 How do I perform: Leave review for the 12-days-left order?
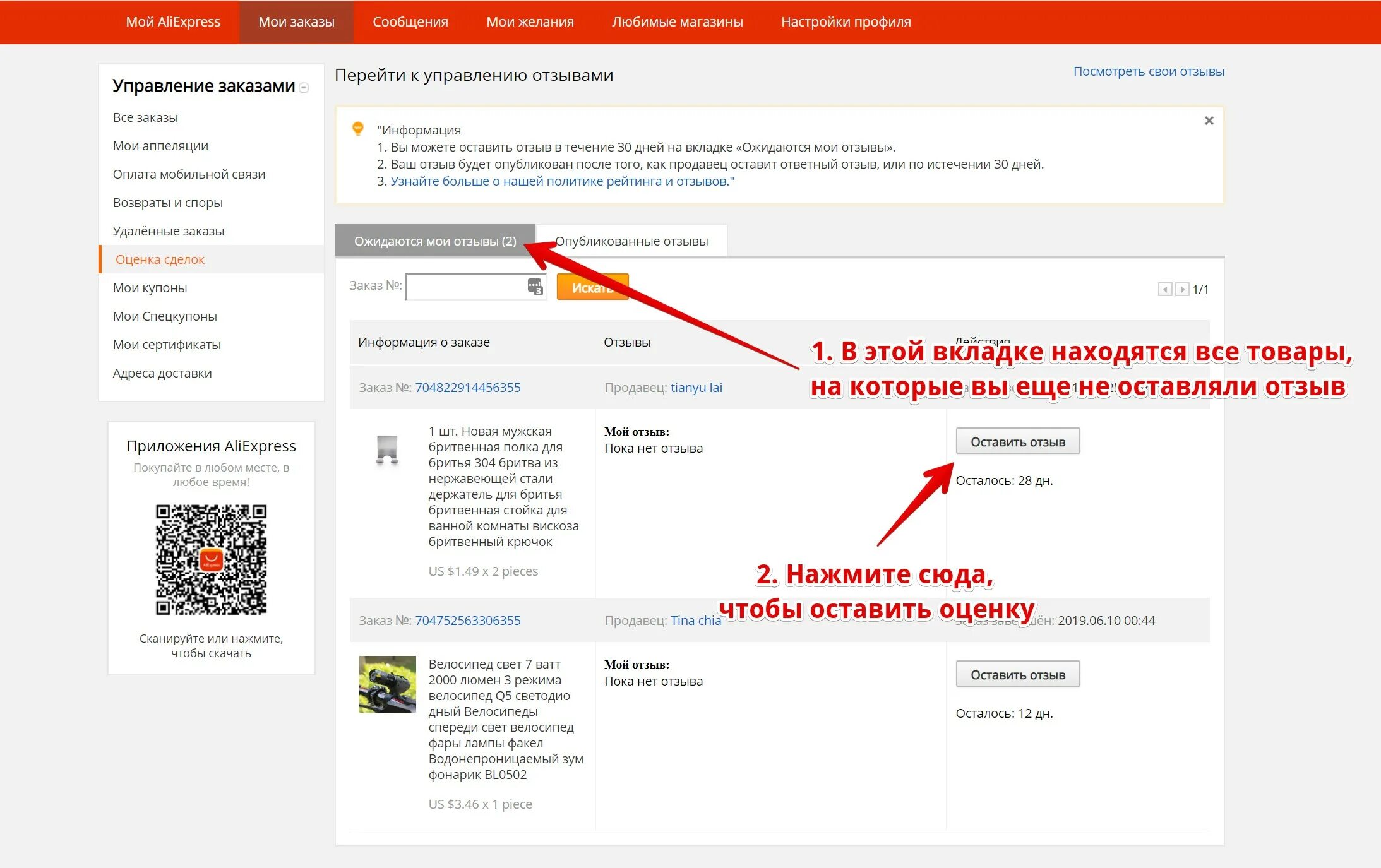[1017, 674]
